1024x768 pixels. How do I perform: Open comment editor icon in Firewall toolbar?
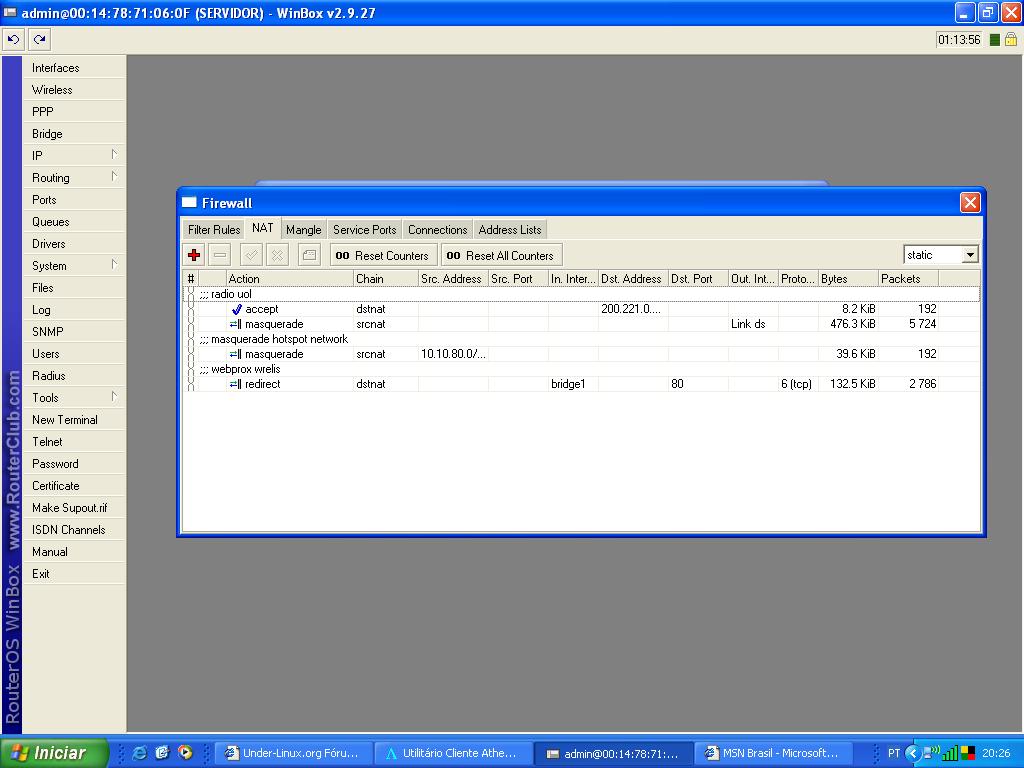(x=309, y=255)
